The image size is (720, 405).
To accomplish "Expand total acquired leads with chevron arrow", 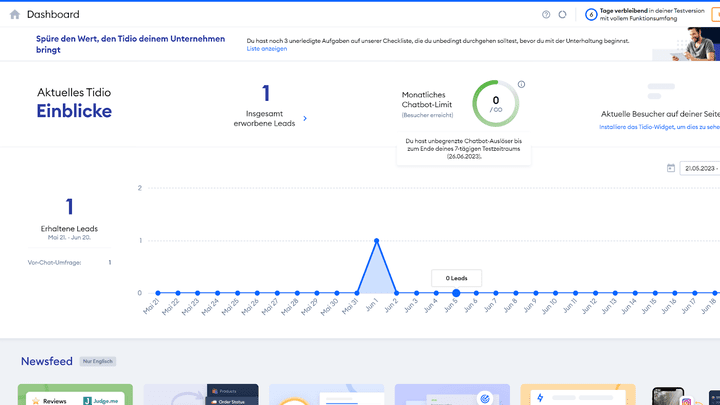I will 305,118.
